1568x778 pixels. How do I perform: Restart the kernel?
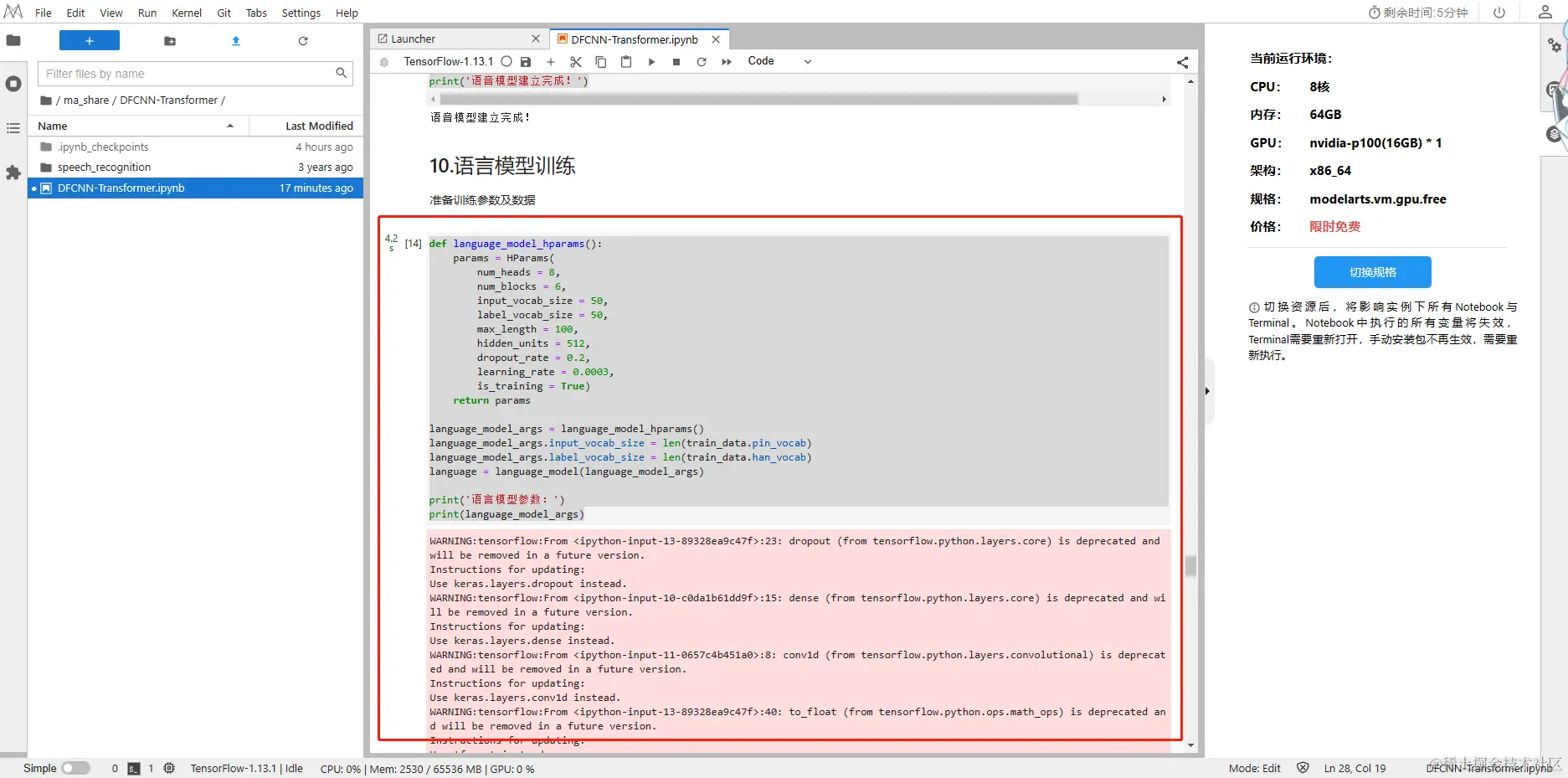tap(702, 62)
